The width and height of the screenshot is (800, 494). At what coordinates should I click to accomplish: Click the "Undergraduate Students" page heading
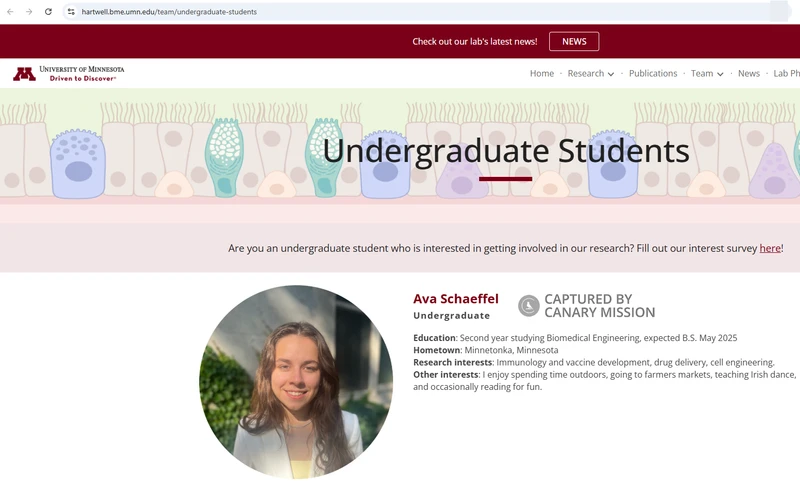point(506,150)
